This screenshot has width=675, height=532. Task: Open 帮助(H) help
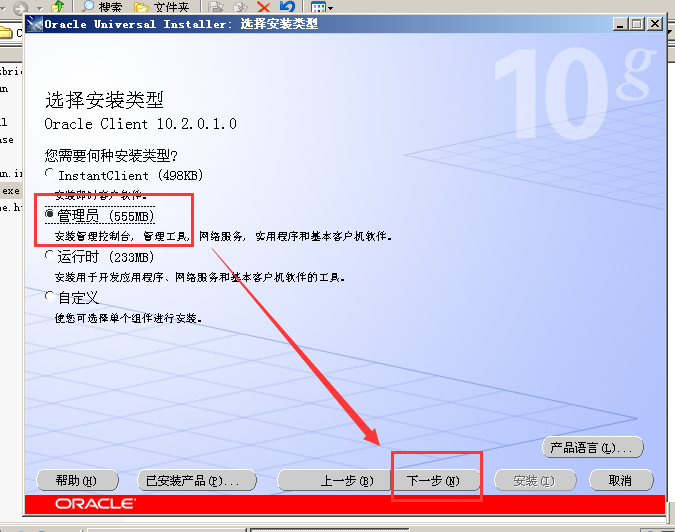click(77, 480)
